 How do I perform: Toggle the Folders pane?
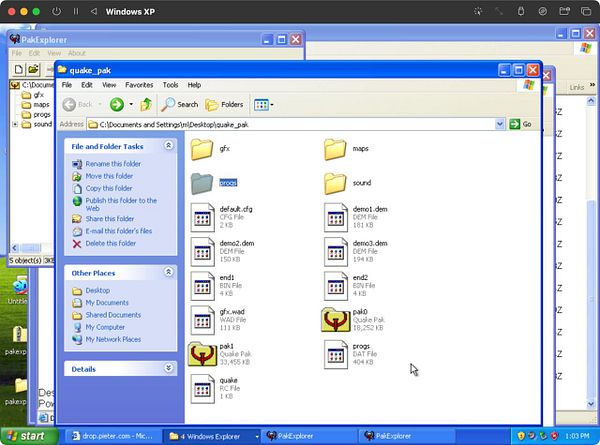point(224,104)
